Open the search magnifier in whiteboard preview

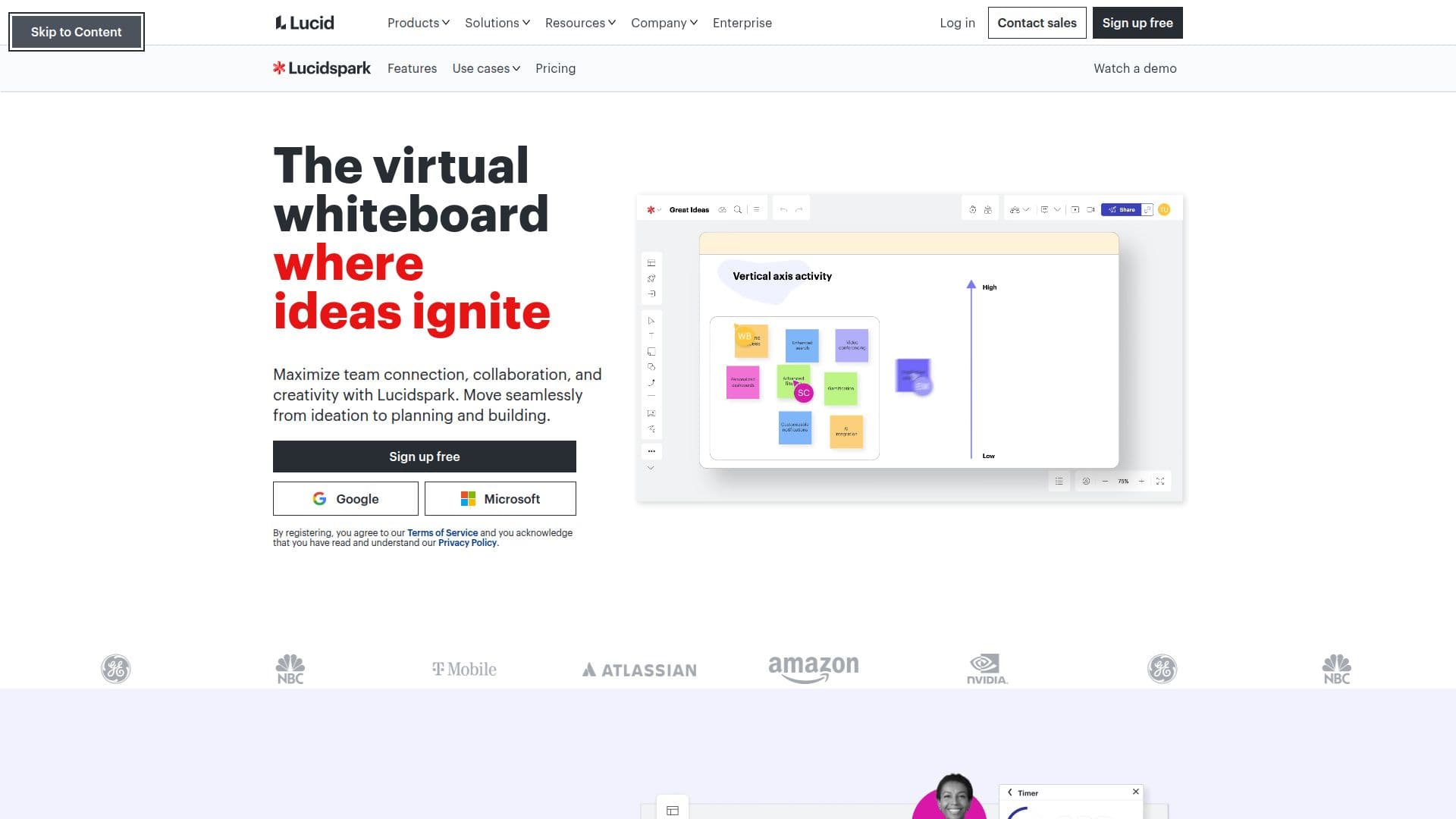[x=737, y=210]
